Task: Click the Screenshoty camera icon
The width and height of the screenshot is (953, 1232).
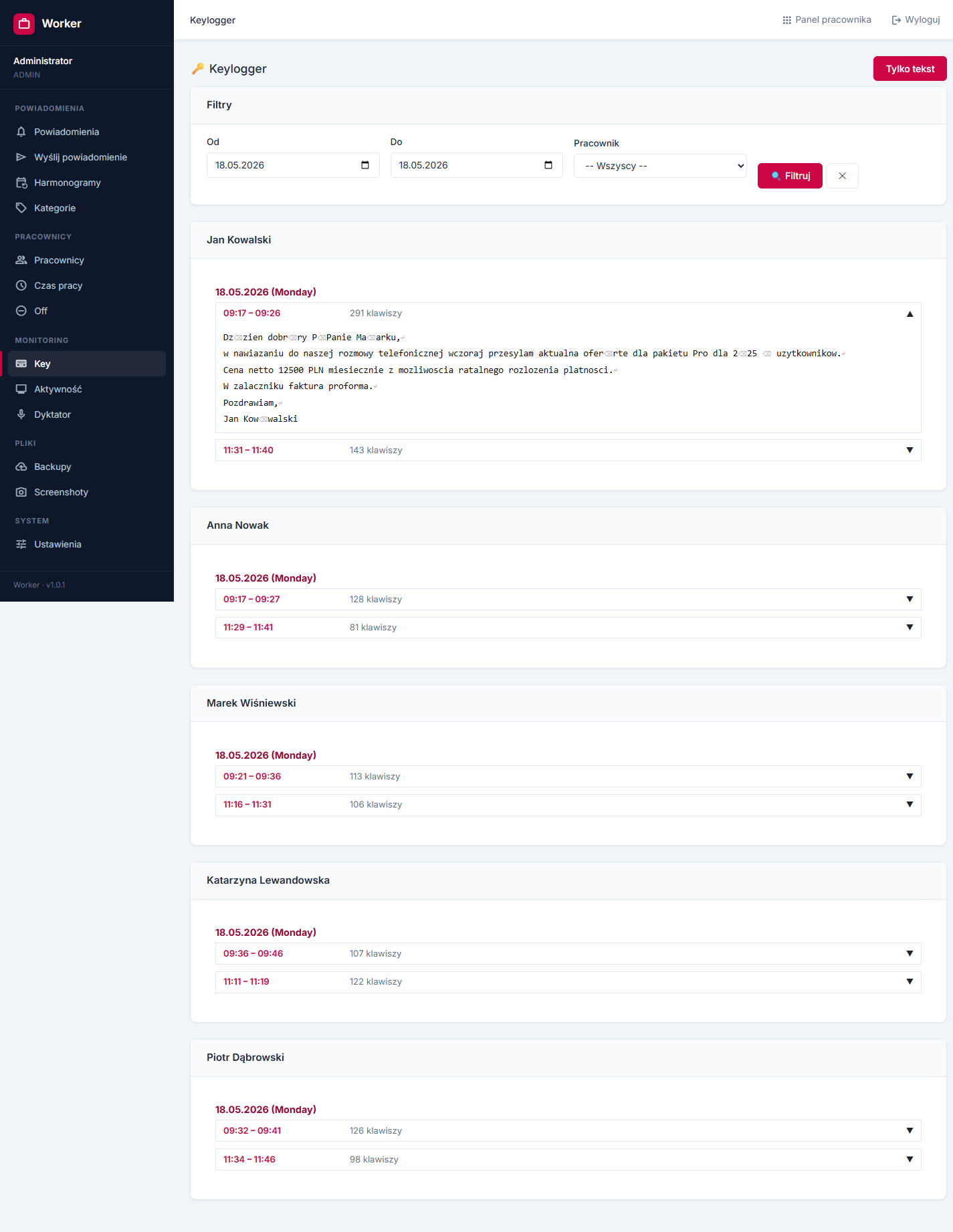Action: click(21, 492)
